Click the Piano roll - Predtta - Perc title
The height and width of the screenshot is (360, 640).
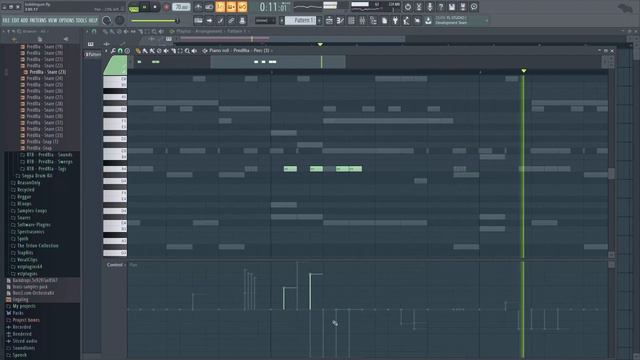239,51
